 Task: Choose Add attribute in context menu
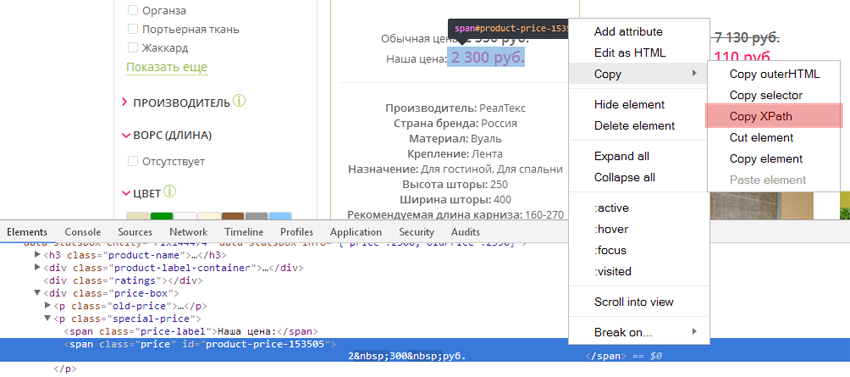(628, 31)
